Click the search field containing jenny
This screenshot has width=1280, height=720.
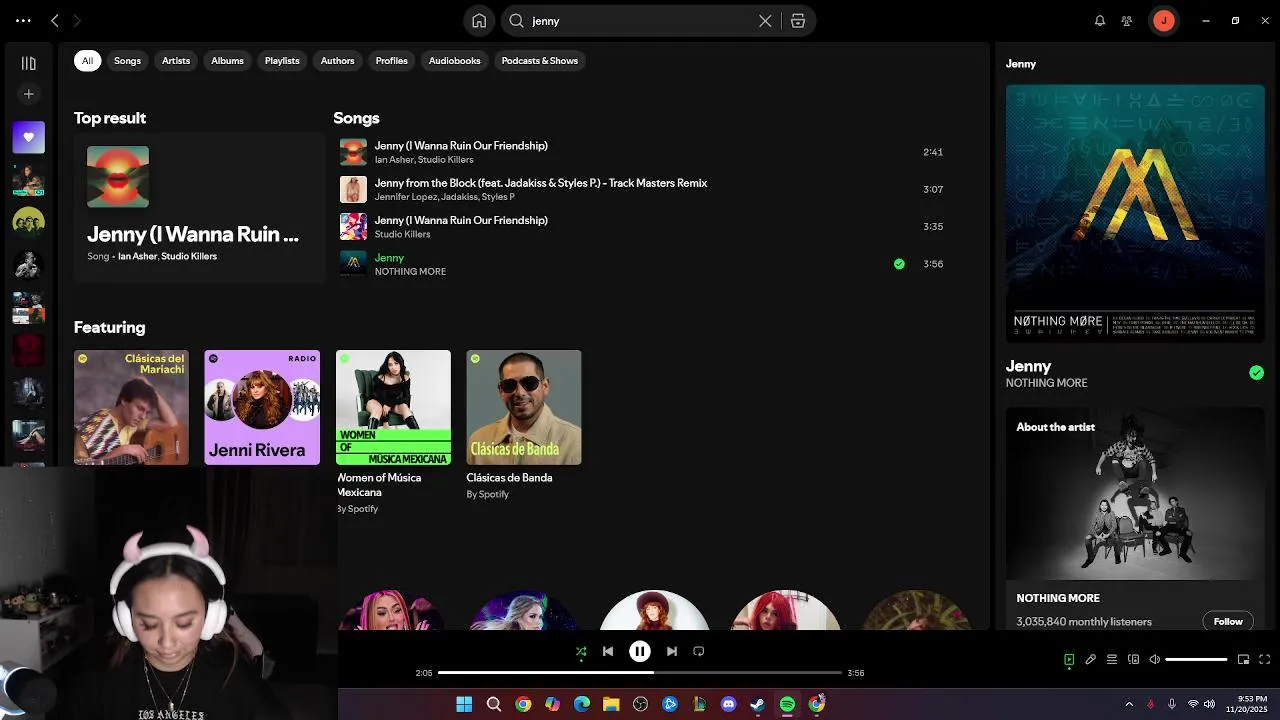640,21
